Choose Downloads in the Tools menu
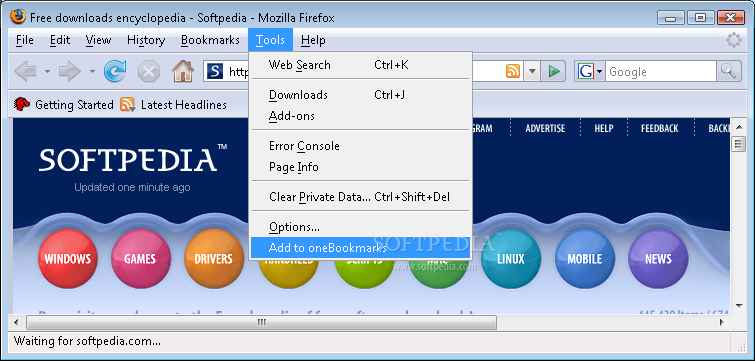The width and height of the screenshot is (755, 361). (360, 95)
